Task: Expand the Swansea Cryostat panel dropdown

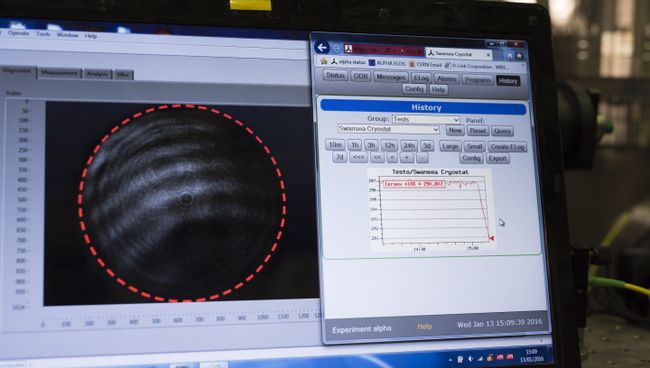Action: click(x=388, y=129)
